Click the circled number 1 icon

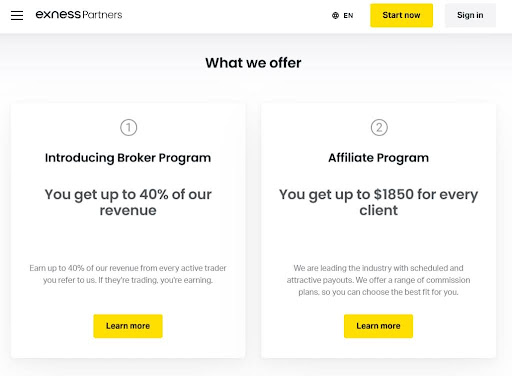tap(128, 127)
